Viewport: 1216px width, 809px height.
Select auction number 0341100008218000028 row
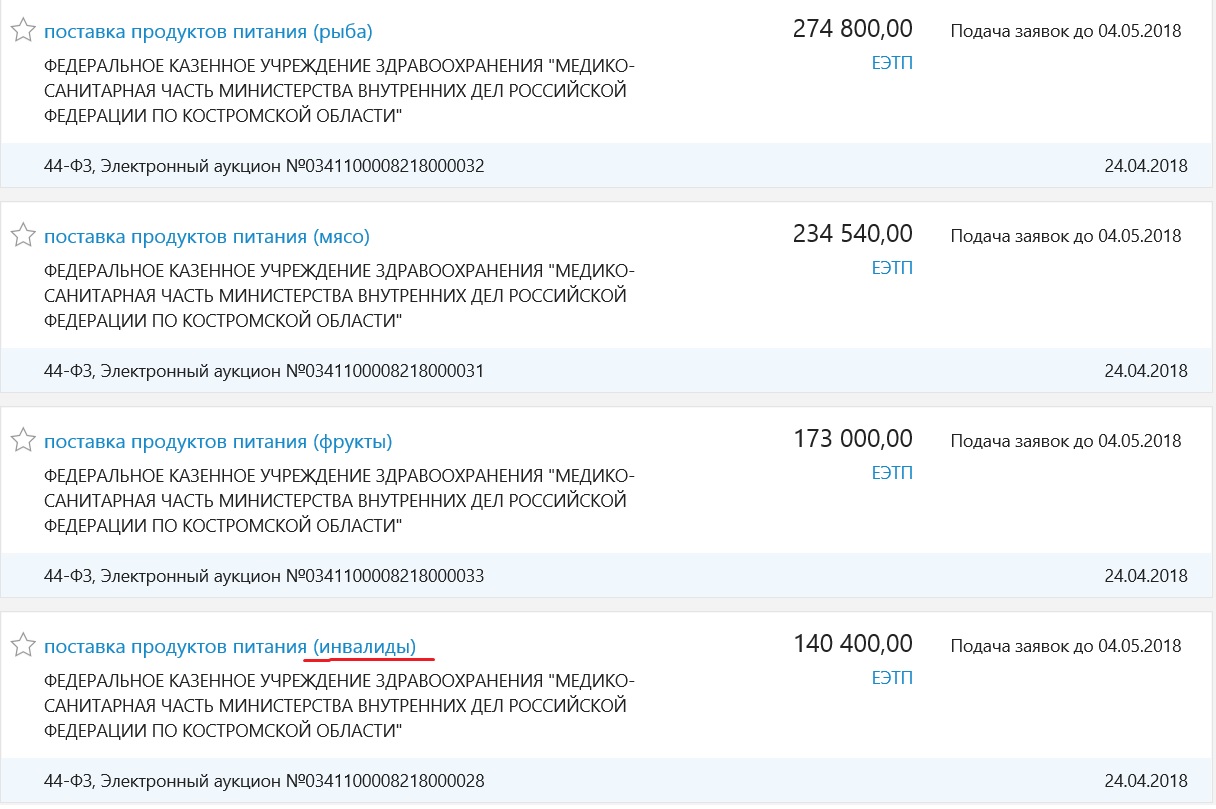click(265, 781)
